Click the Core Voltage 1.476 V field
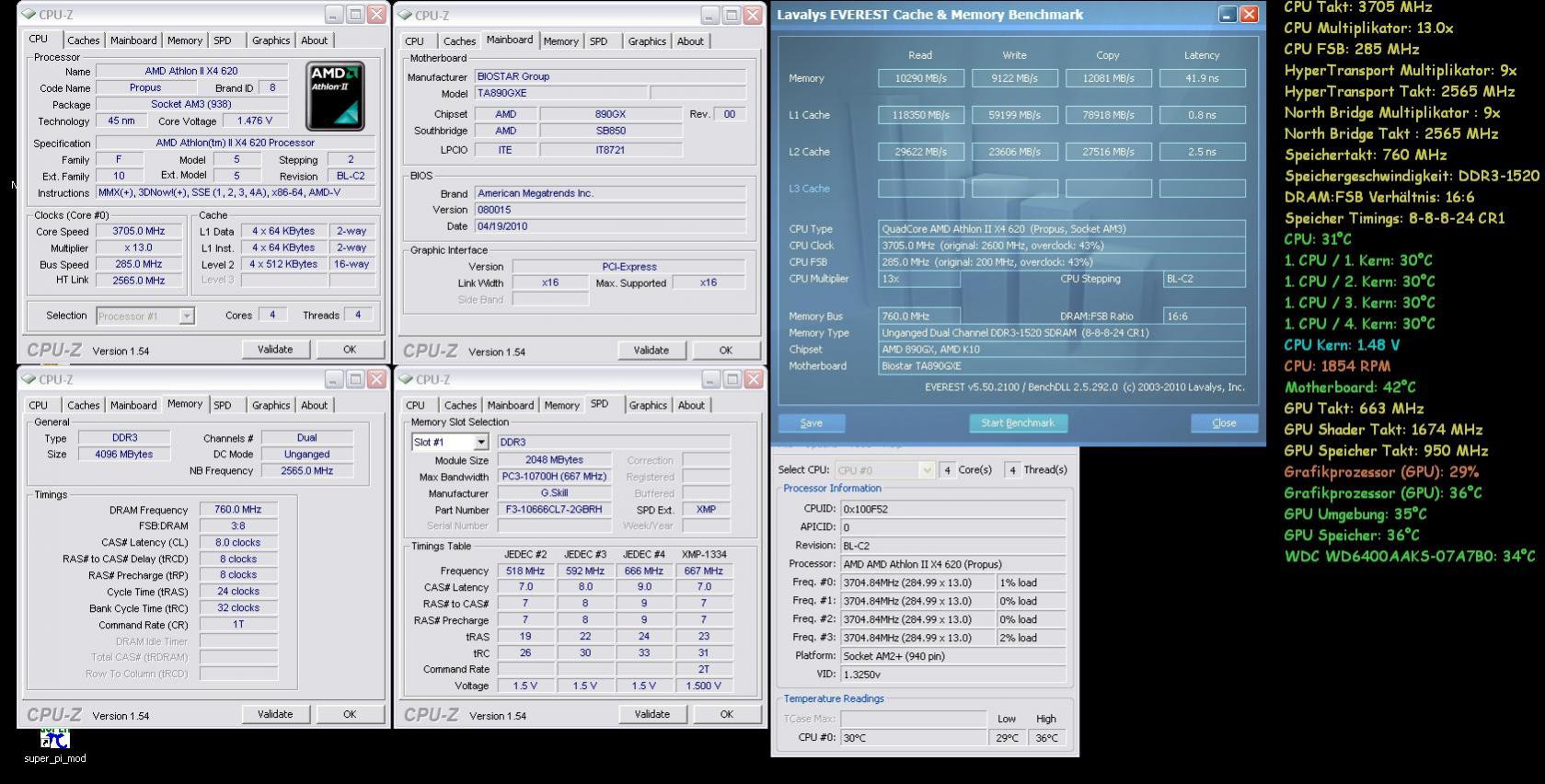 click(254, 121)
